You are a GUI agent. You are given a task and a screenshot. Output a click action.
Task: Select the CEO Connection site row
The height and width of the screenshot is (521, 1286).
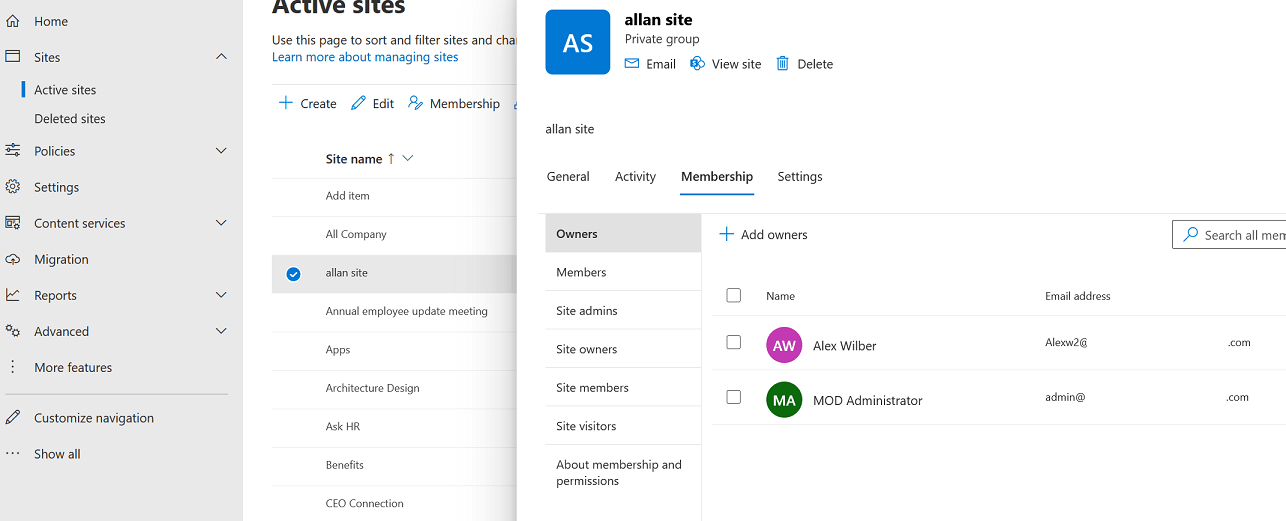point(394,503)
